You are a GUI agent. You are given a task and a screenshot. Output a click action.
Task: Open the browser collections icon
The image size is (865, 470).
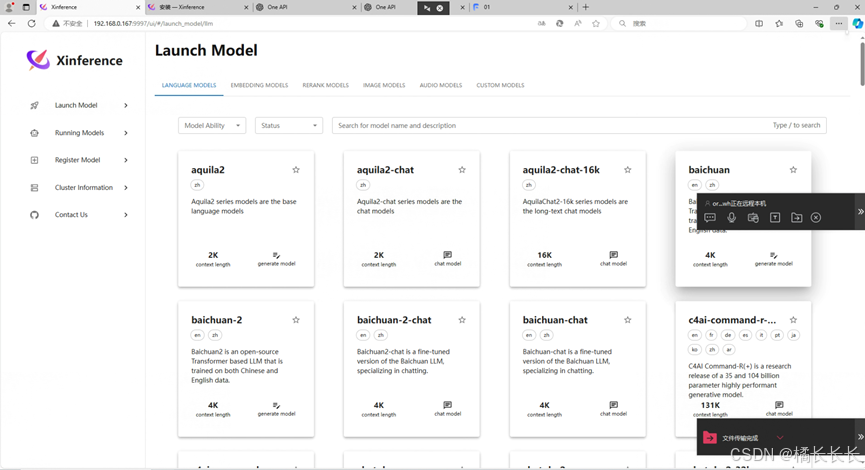coord(799,24)
